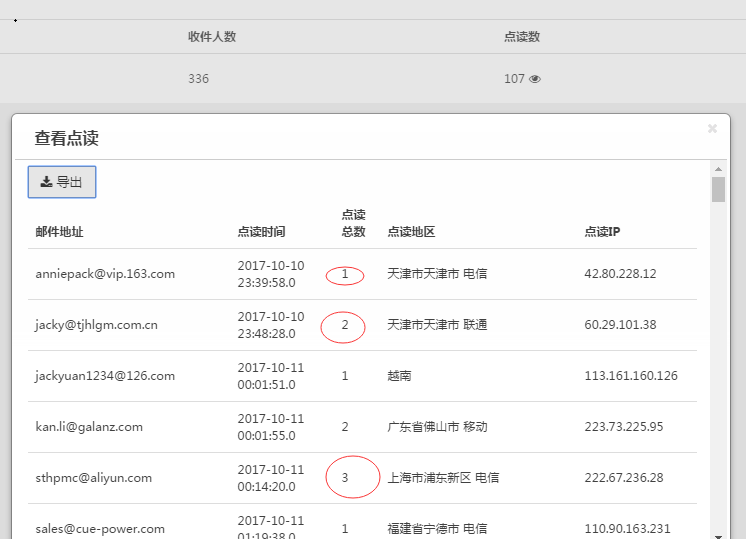Click the 点读地区 column header
The image size is (746, 539).
pyautogui.click(x=411, y=232)
